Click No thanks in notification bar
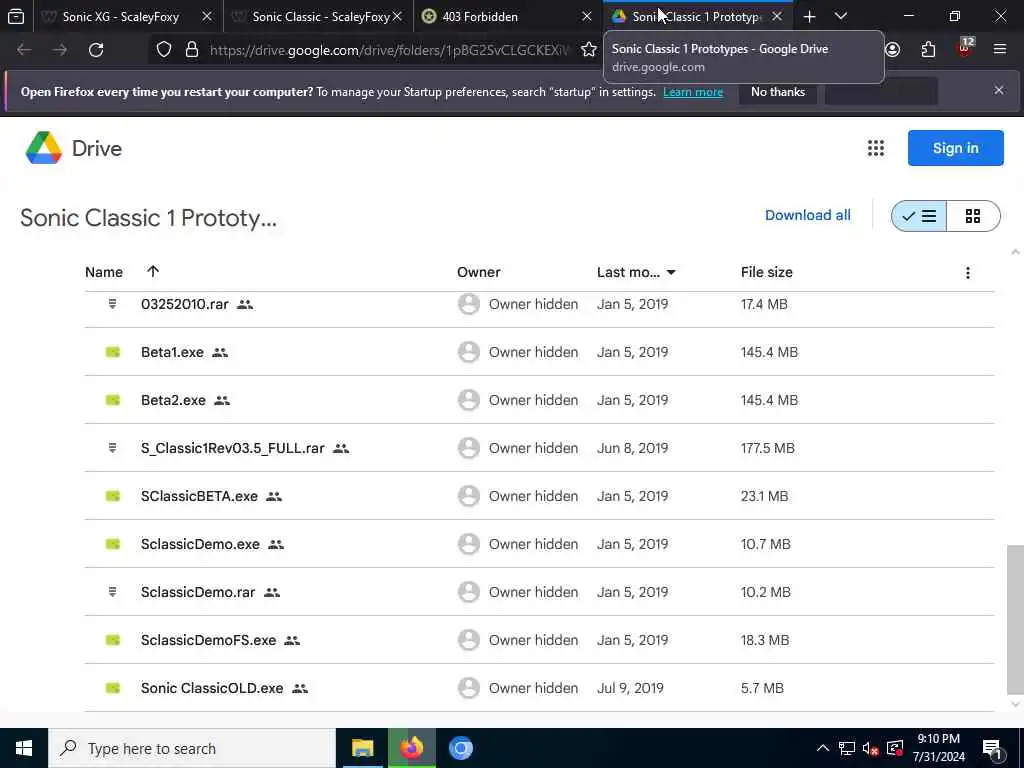Viewport: 1024px width, 768px height. [x=777, y=92]
